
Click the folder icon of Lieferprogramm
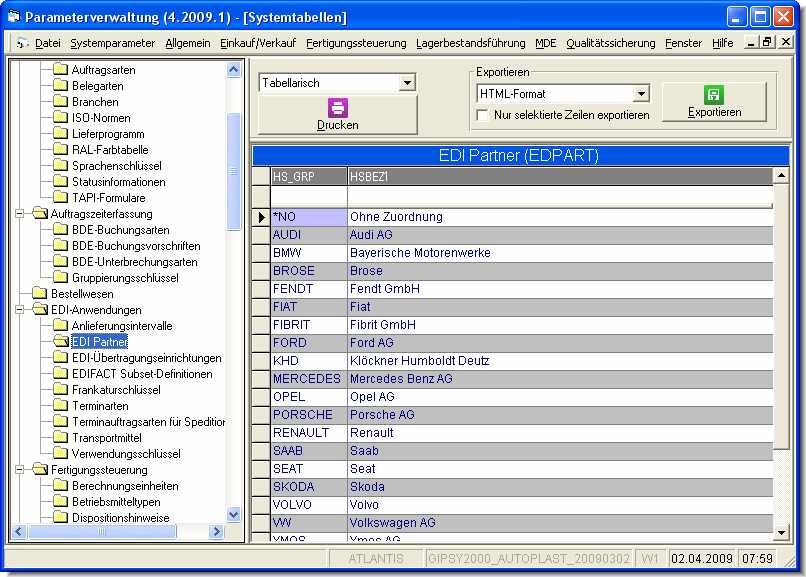pos(60,133)
